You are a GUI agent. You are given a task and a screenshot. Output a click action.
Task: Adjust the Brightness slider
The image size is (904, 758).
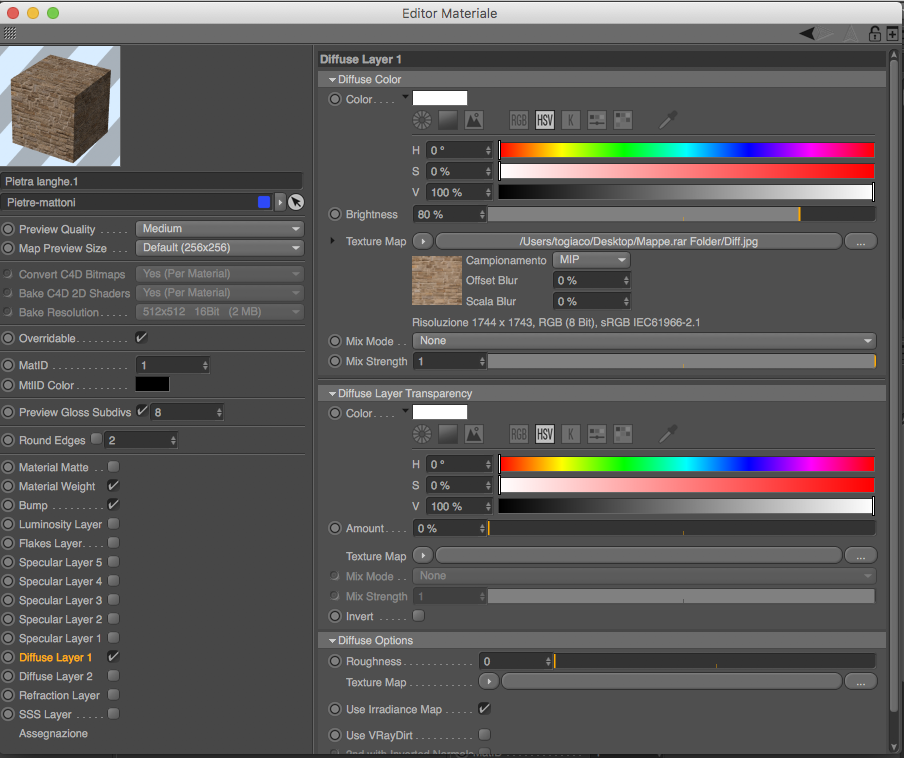pos(681,214)
